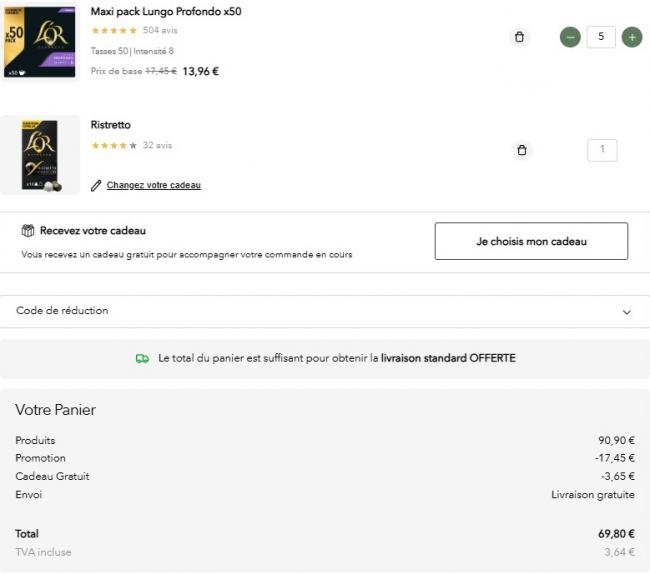The image size is (650, 574).
Task: Remove the Ristretto gift using trash icon
Action: [521, 150]
